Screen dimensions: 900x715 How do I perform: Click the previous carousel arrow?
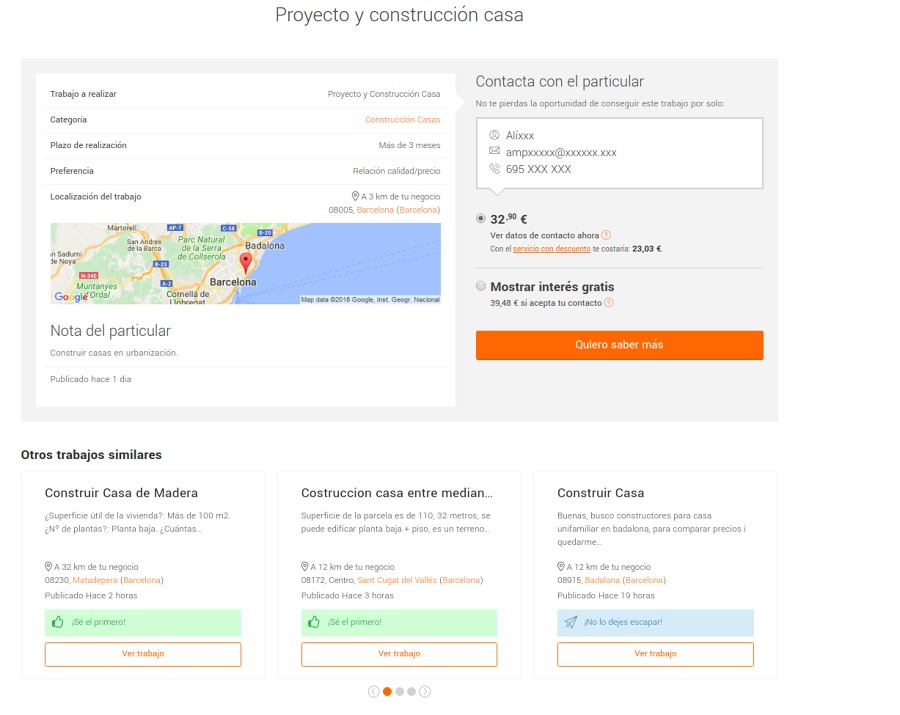374,691
